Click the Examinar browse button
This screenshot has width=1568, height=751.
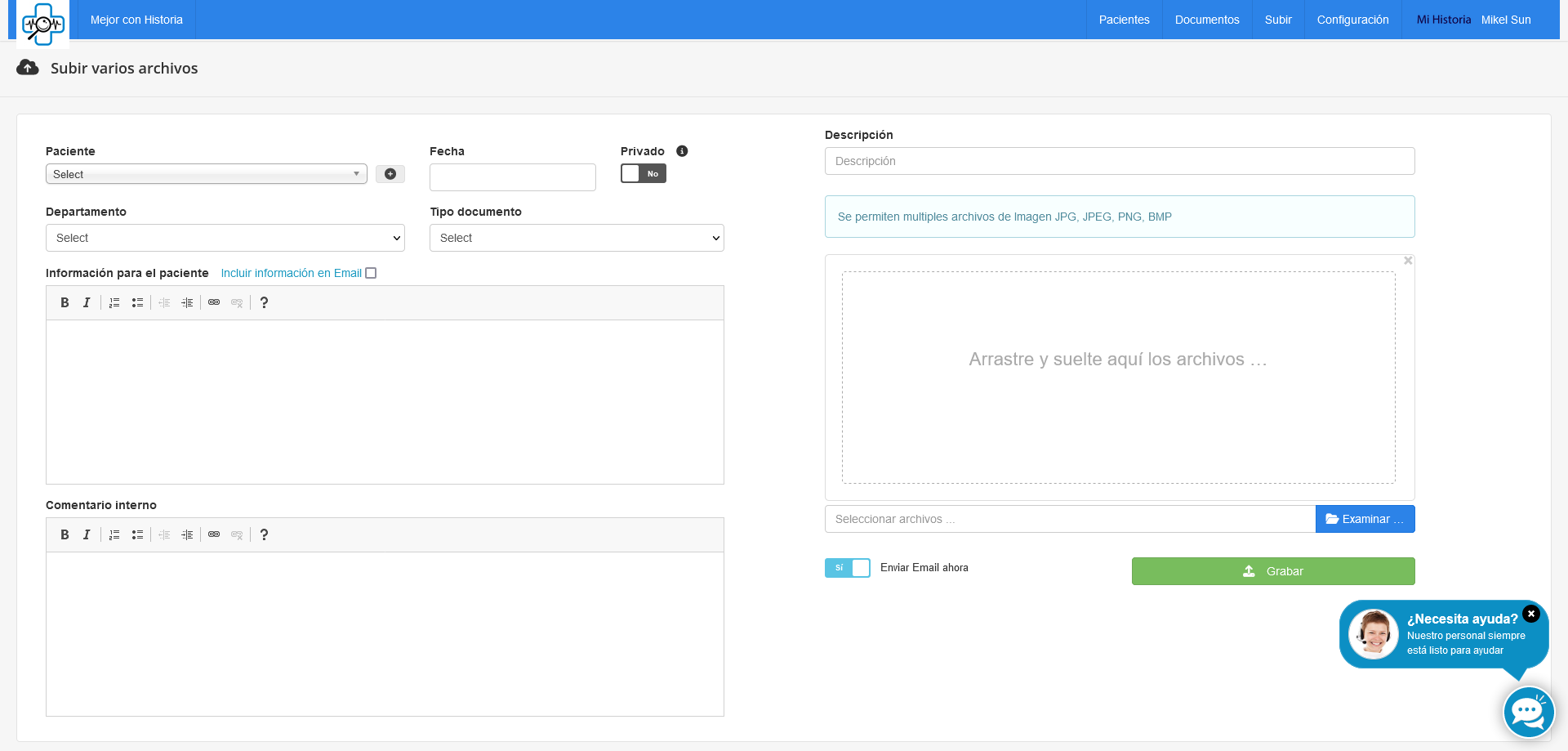click(x=1365, y=520)
